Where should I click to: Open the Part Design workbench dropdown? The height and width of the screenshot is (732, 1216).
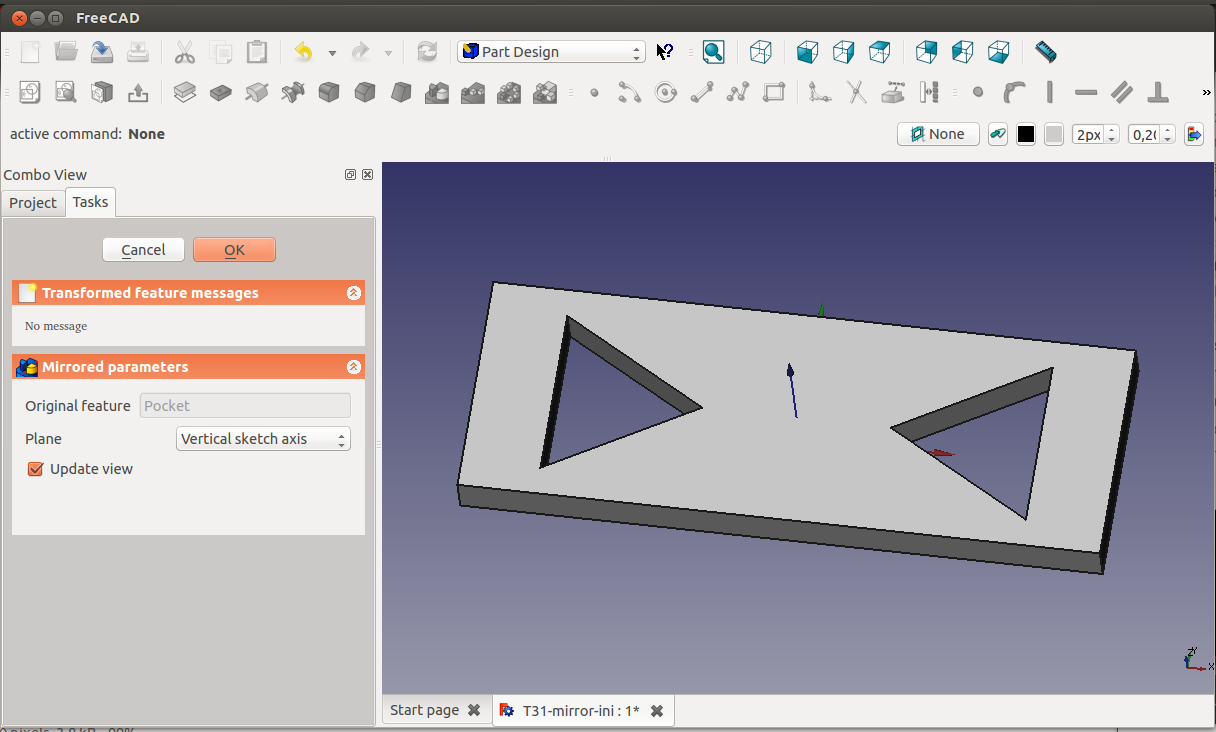coord(551,52)
